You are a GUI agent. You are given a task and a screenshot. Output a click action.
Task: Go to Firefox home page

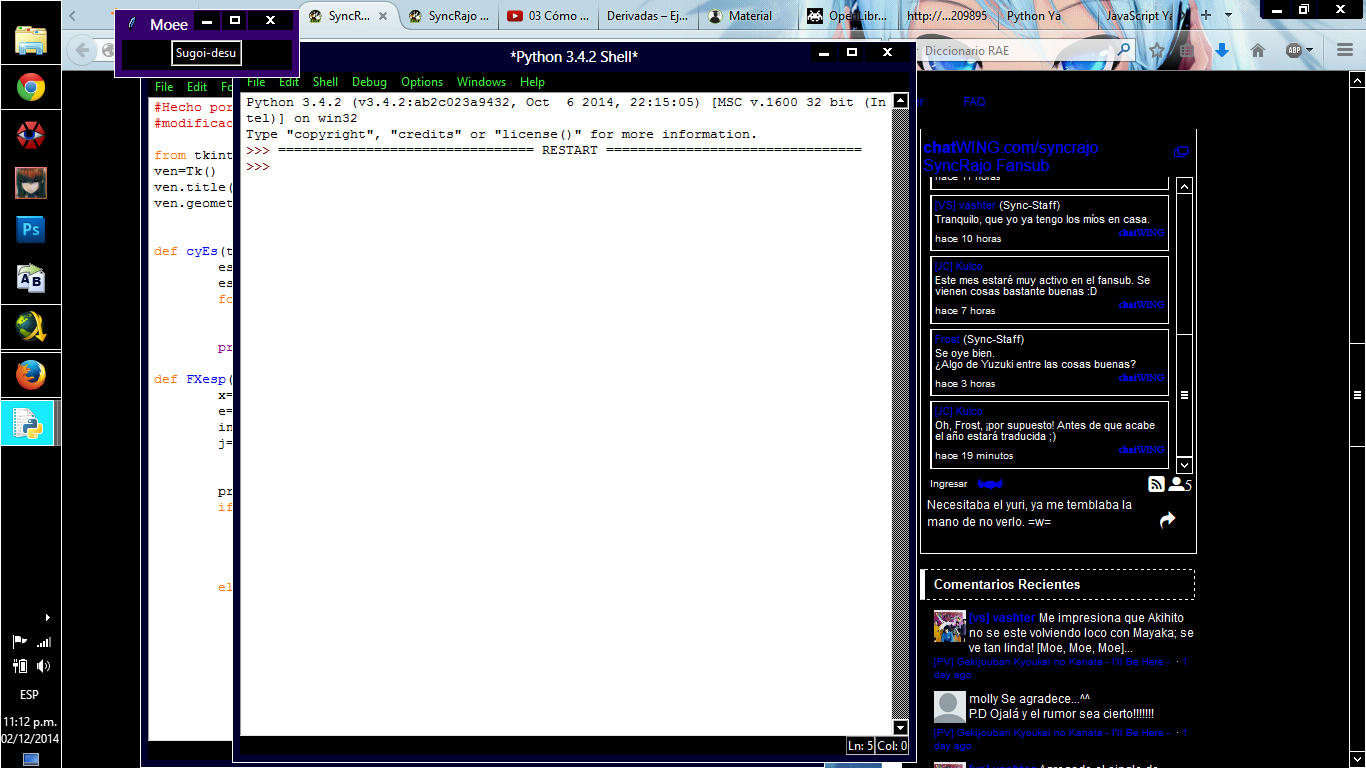(1258, 50)
